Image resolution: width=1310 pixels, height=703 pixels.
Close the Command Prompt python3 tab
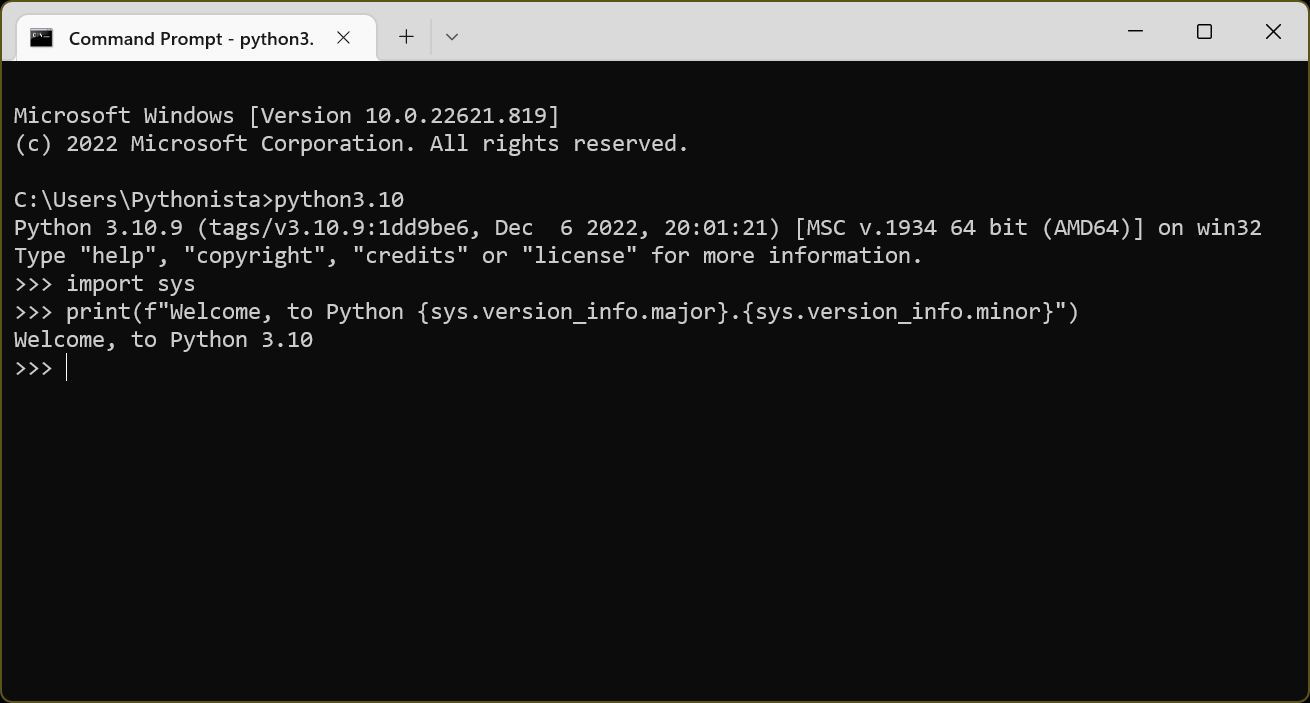coord(343,38)
